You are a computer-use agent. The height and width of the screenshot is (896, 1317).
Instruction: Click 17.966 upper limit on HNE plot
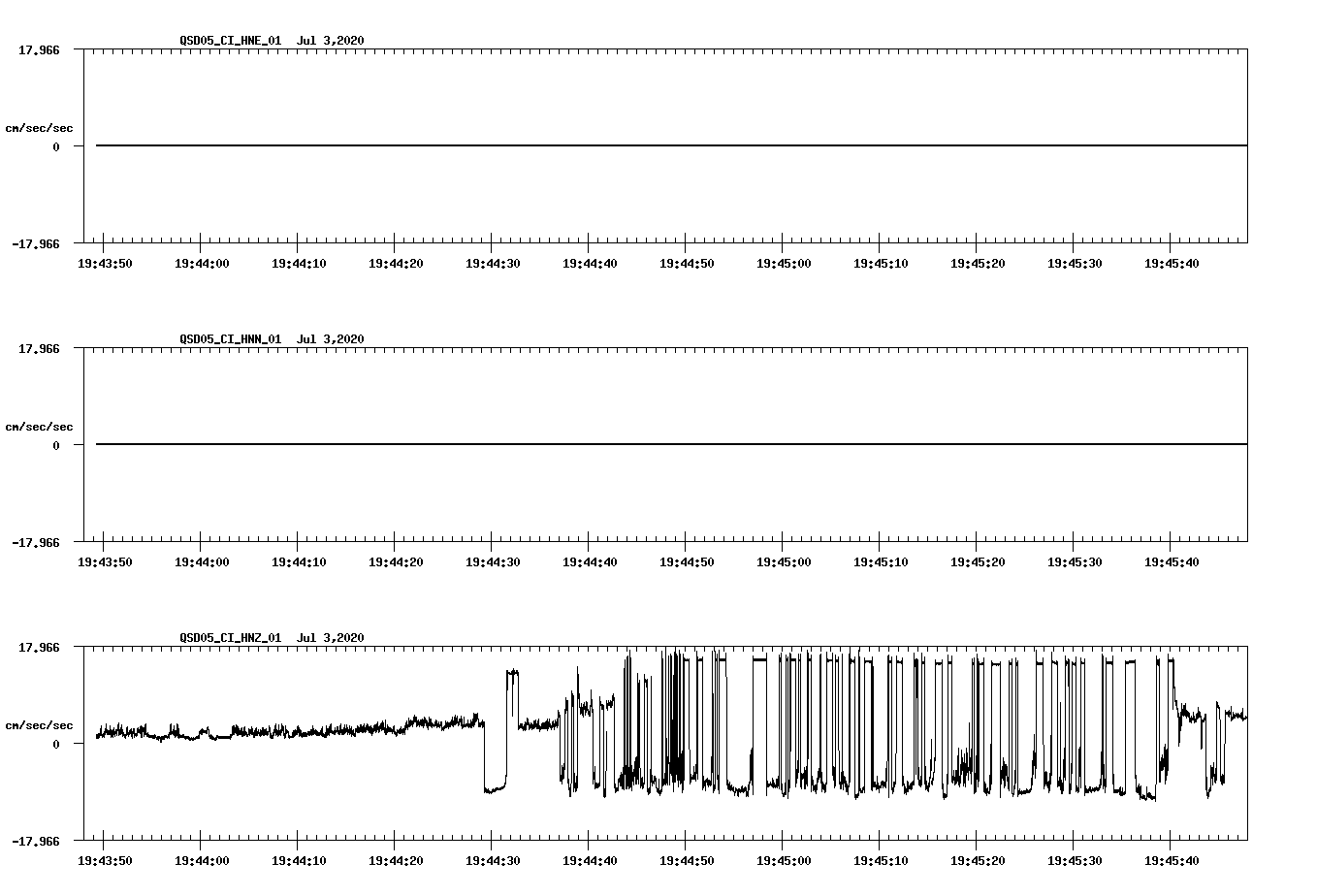pos(39,49)
